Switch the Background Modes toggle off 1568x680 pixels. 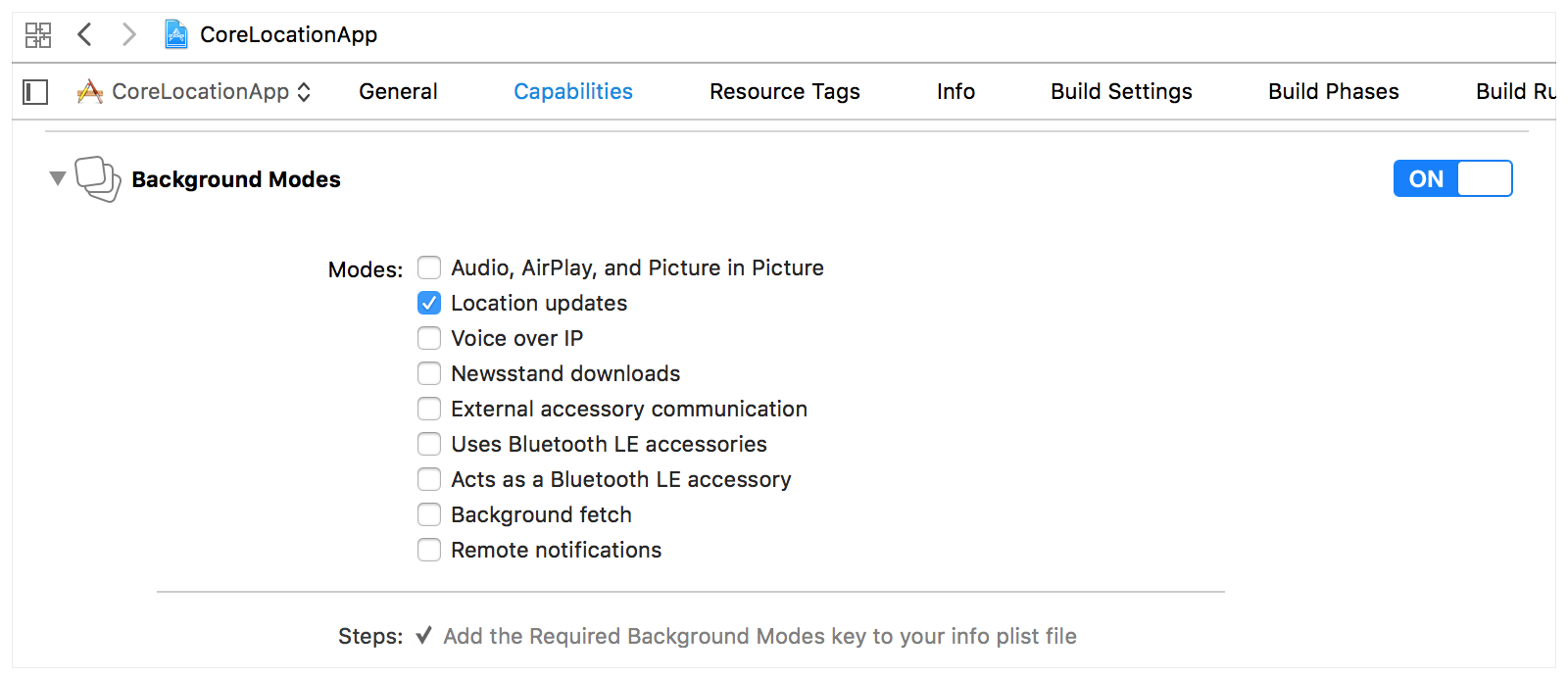(x=1453, y=178)
